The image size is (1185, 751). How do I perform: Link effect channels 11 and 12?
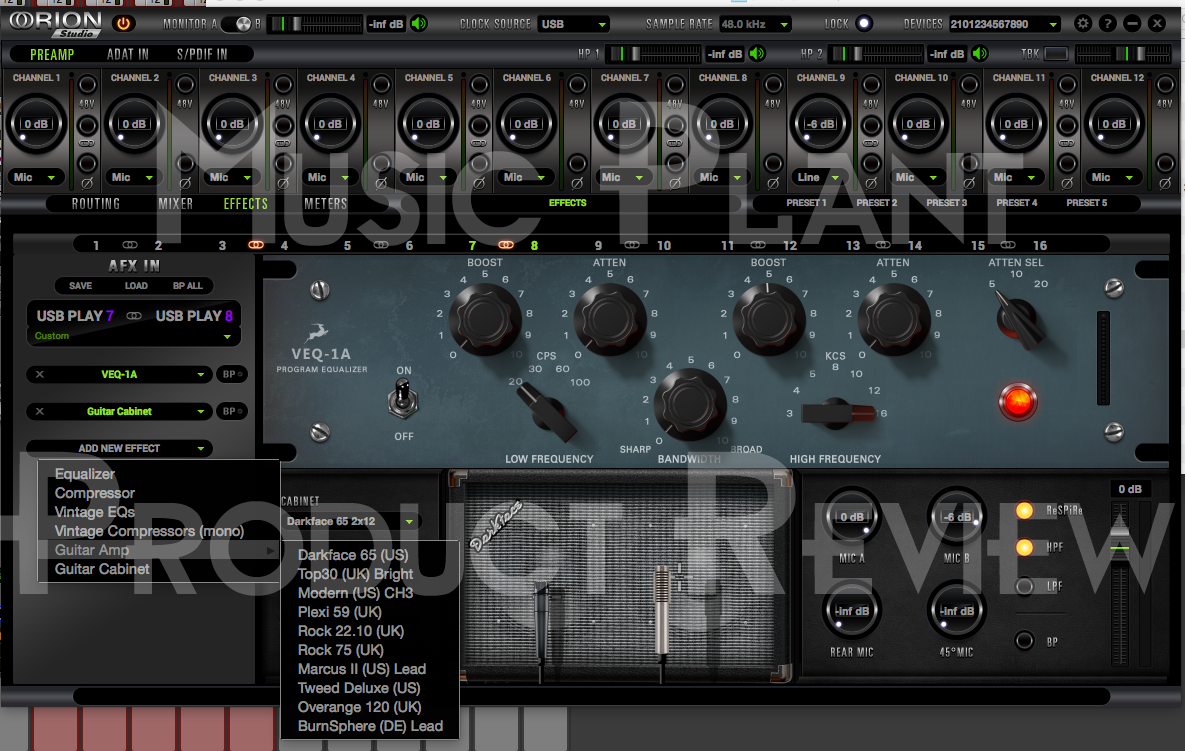(757, 245)
